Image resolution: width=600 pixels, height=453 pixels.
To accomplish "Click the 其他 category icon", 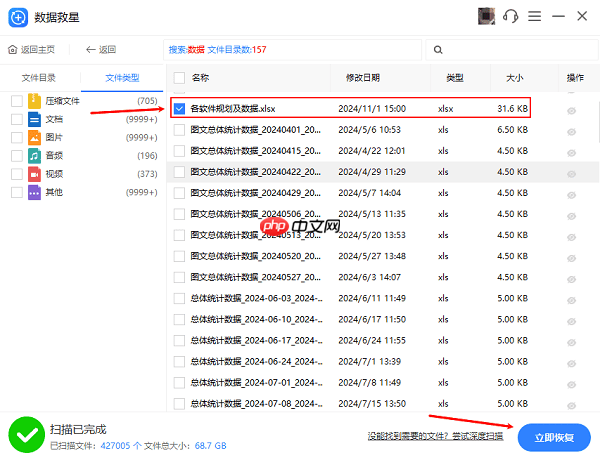I will pyautogui.click(x=34, y=192).
